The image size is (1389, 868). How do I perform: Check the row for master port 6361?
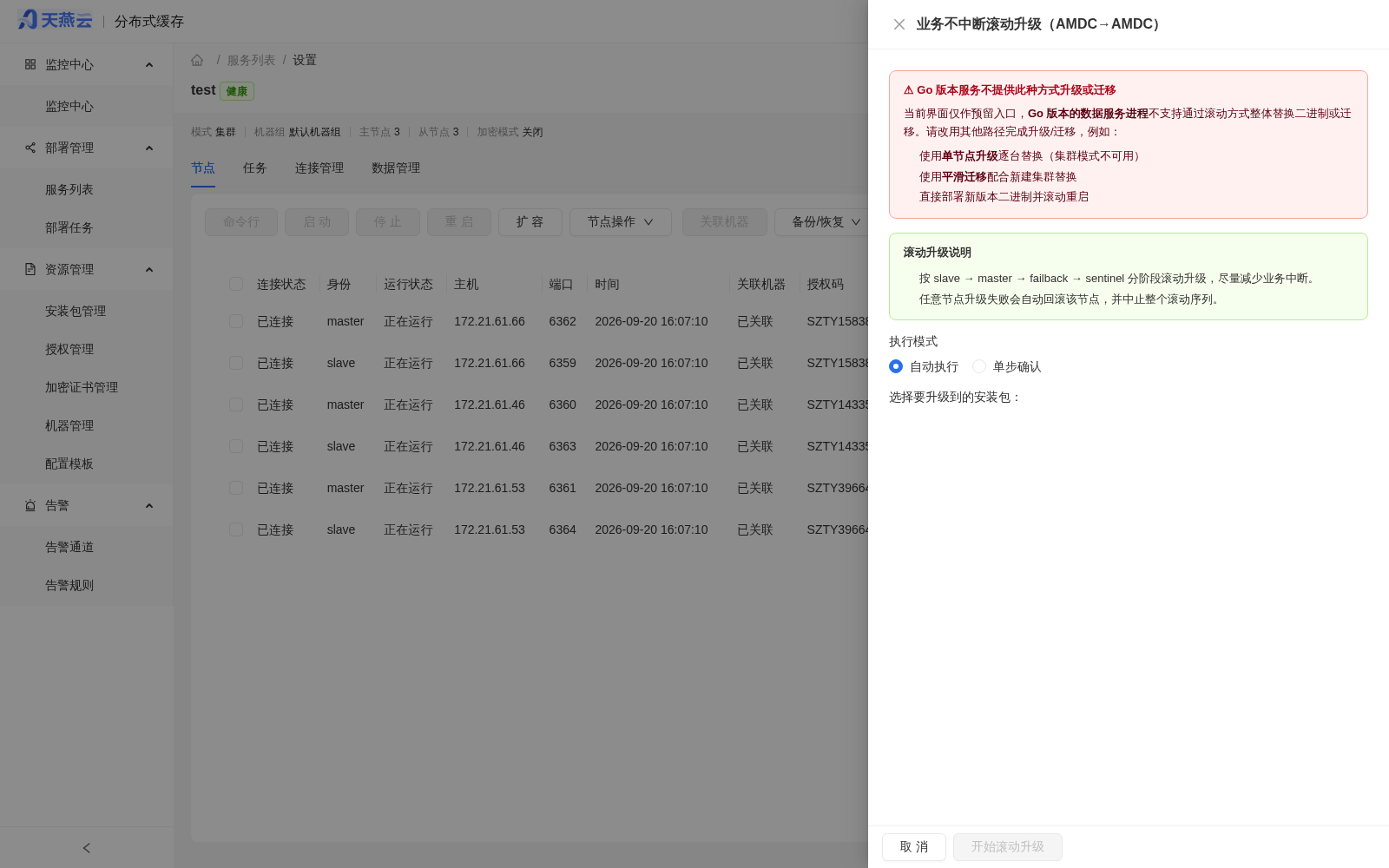236,488
